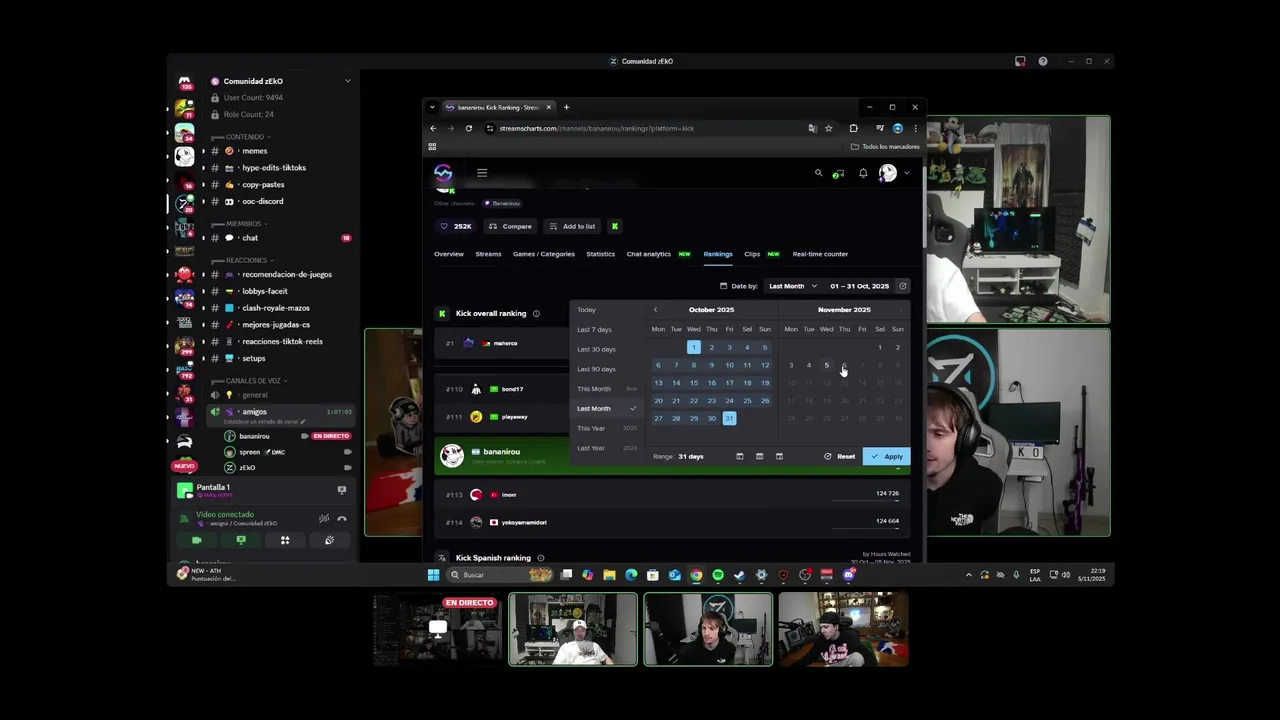Disconnect from voice with the hang-up icon
Screen dimensions: 1280x720
tap(342, 518)
